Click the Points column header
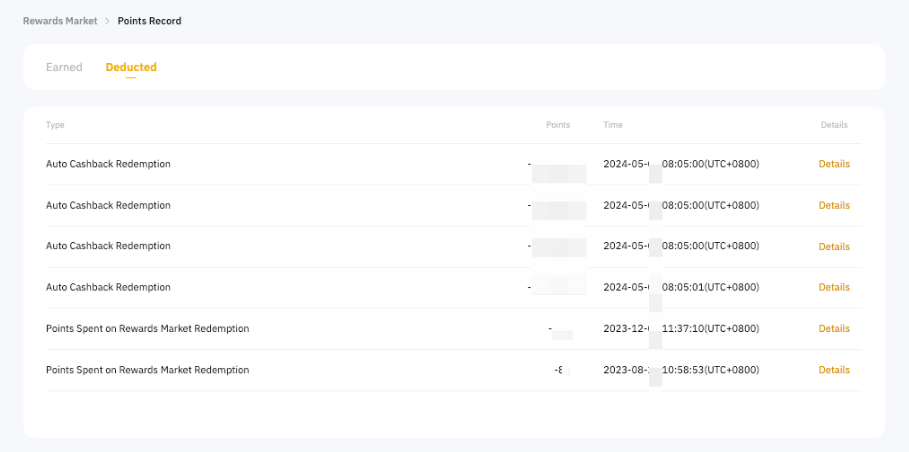The width and height of the screenshot is (909, 452). (x=557, y=125)
